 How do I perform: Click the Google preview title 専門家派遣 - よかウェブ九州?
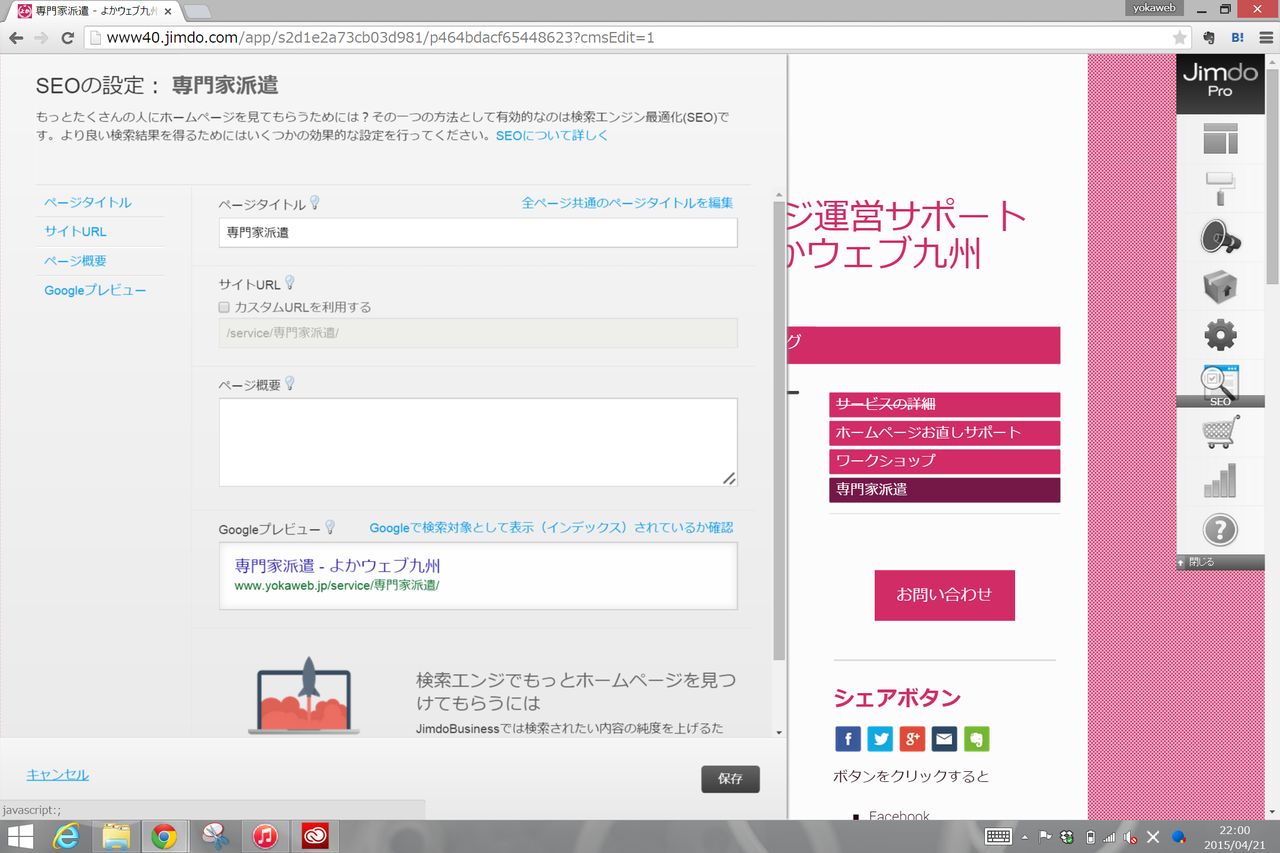338,565
